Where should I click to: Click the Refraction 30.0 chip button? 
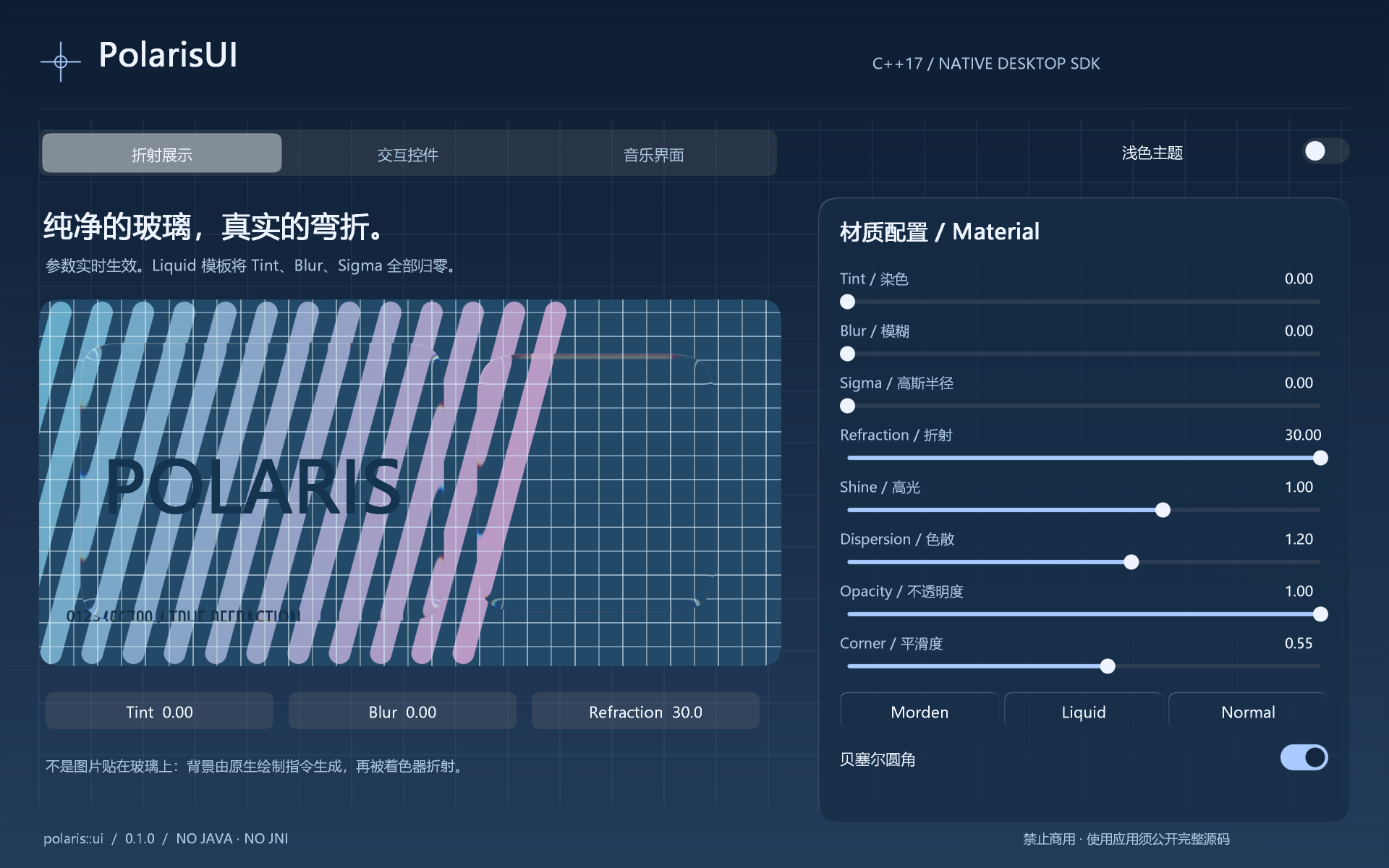645,712
